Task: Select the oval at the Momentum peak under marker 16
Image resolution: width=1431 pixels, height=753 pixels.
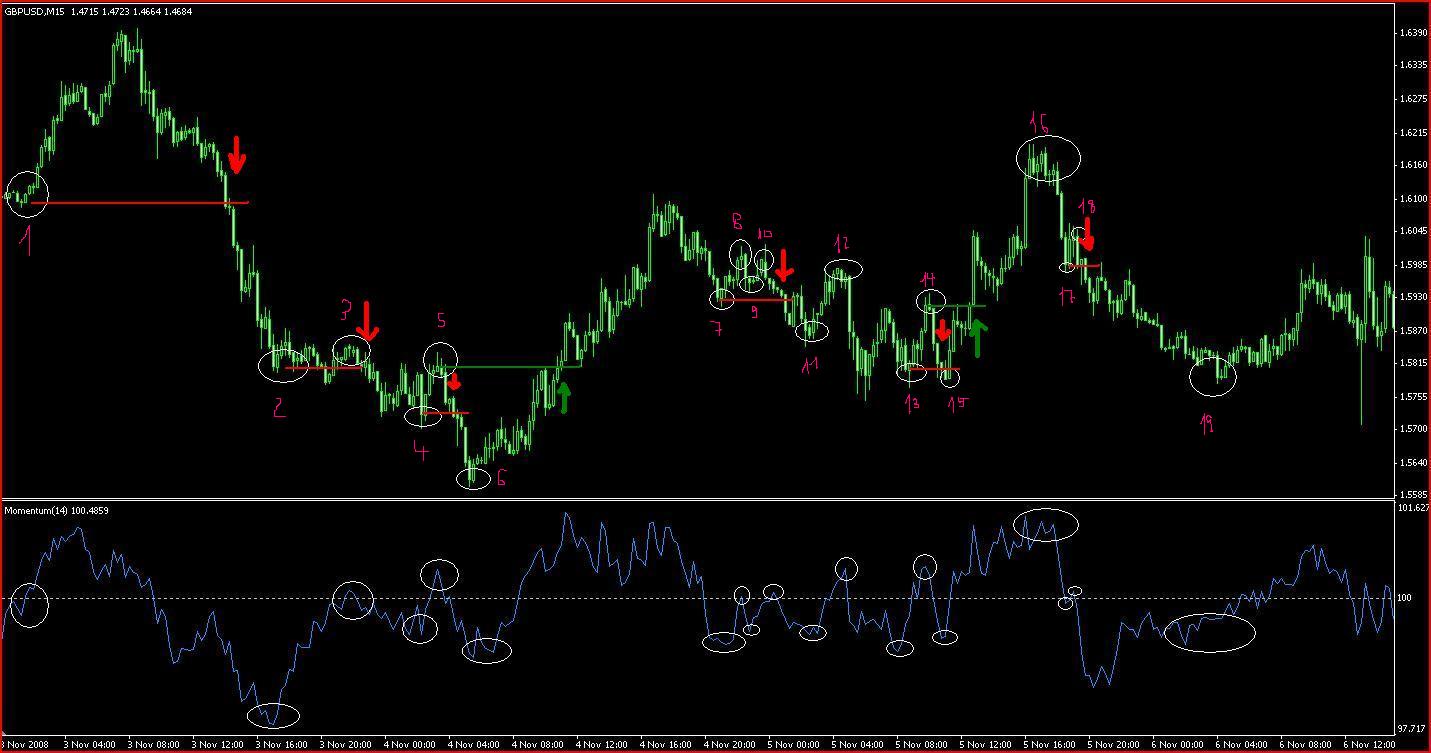Action: coord(1046,525)
